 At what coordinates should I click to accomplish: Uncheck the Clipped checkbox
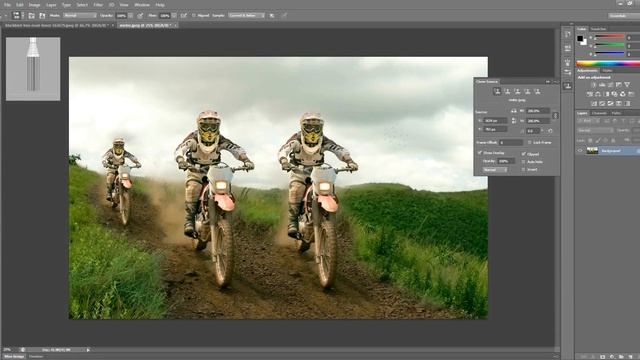click(524, 154)
